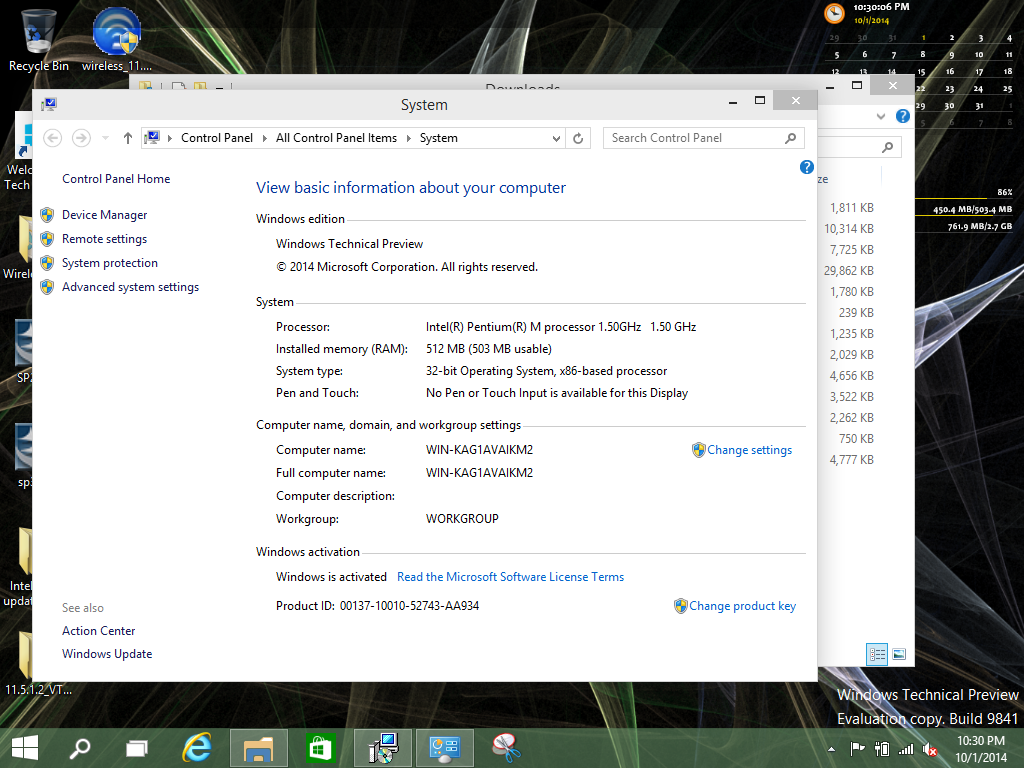This screenshot has height=768, width=1024.
Task: Click the 761.9 MB/2.7 GB usage meter
Action: pos(980,227)
